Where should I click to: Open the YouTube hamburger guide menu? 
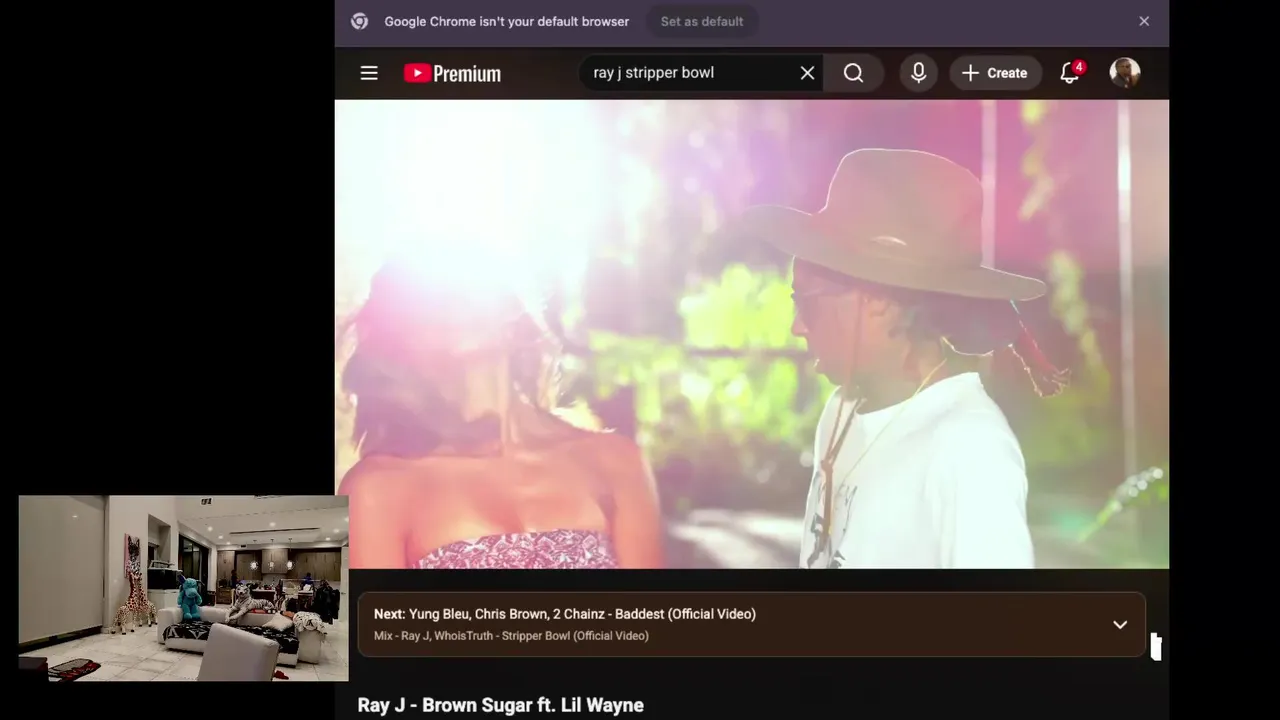[369, 73]
